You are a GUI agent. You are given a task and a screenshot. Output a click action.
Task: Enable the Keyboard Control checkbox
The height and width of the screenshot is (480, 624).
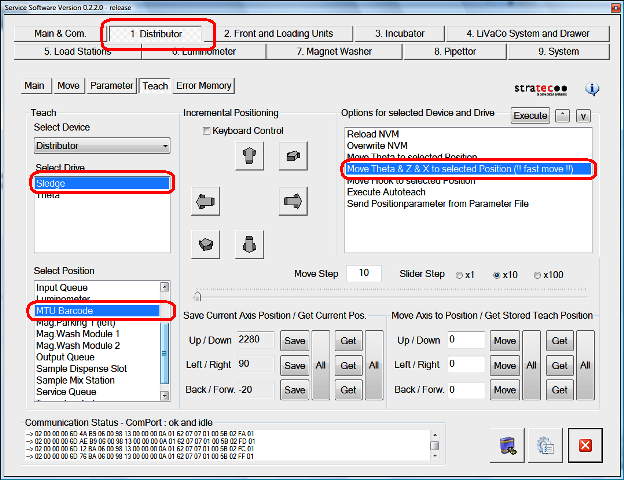pyautogui.click(x=207, y=131)
